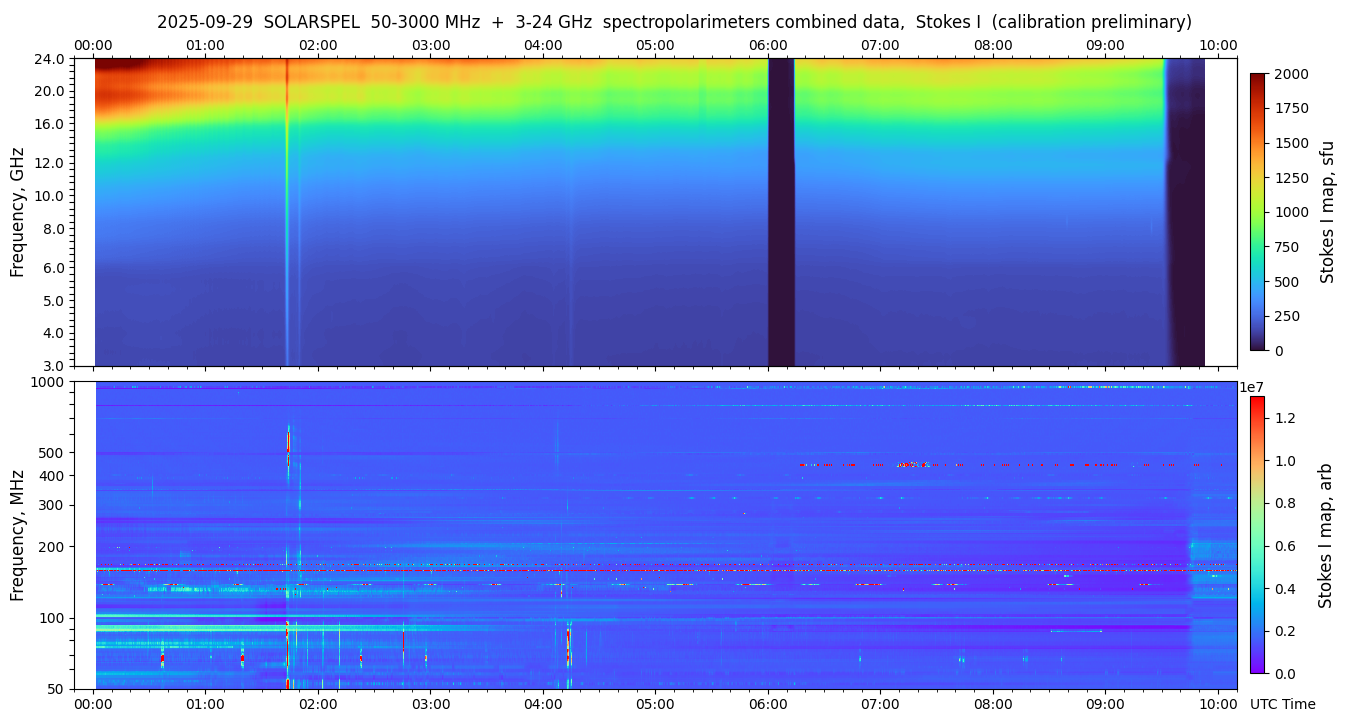Click the 'UTC Time' label at bottom right
Image resolution: width=1350 pixels, height=725 pixels.
[x=1282, y=704]
